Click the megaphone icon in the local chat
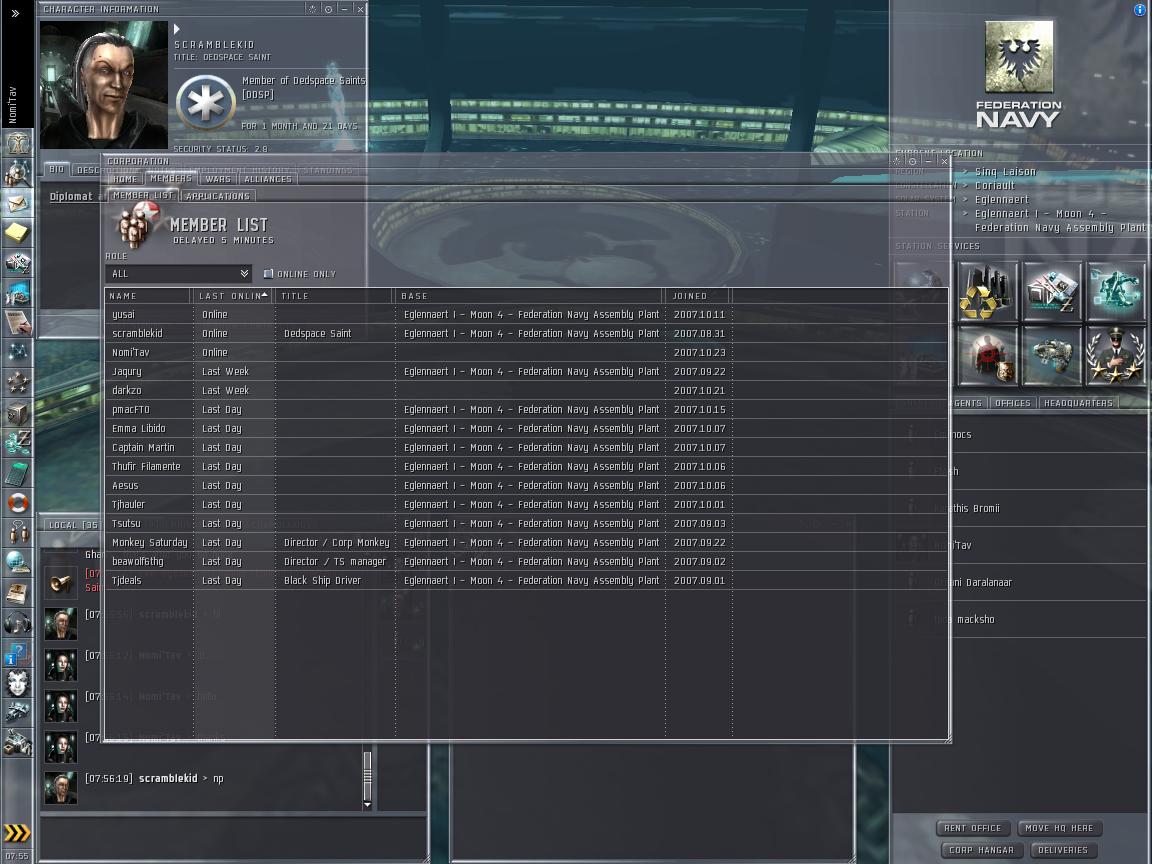Image resolution: width=1152 pixels, height=864 pixels. (60, 583)
